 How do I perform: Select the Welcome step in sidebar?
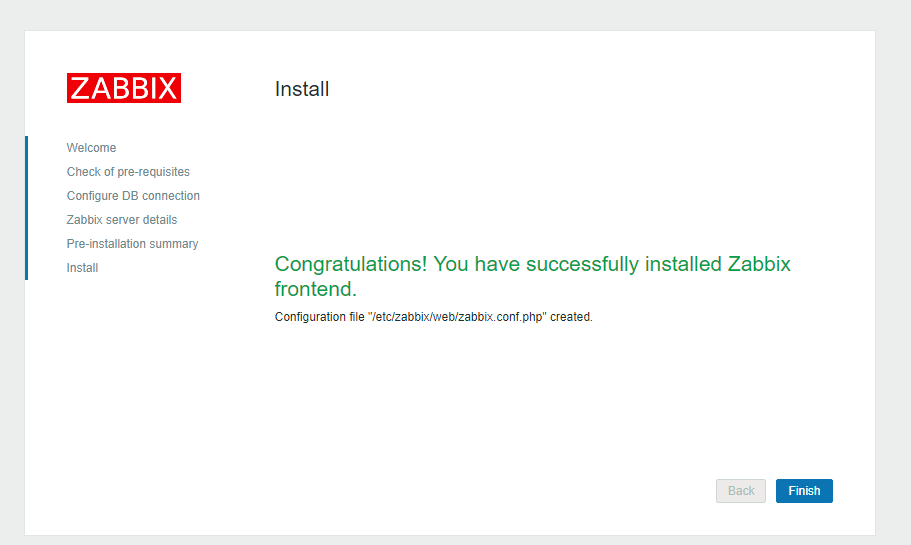coord(91,148)
